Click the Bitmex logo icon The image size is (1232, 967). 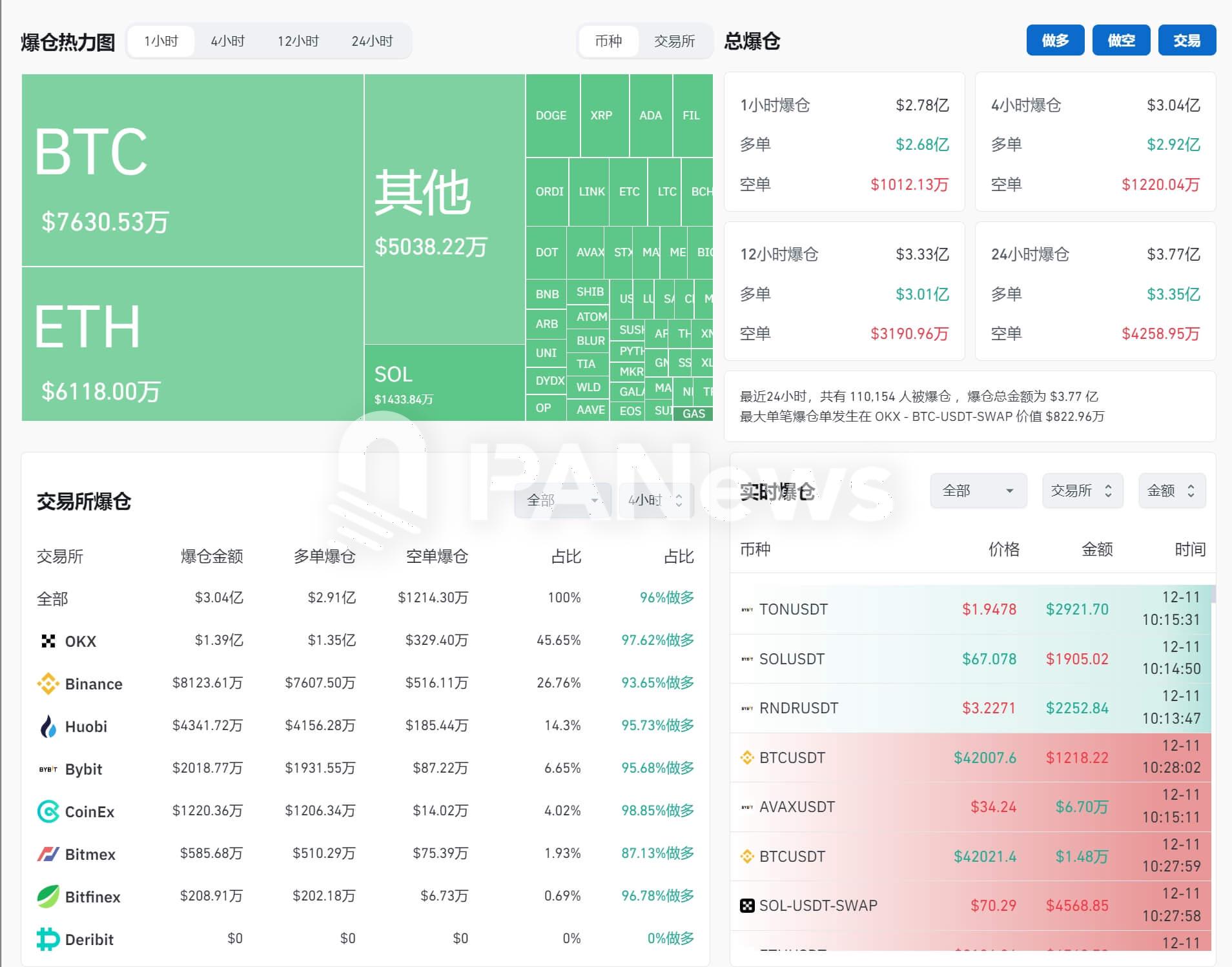coord(48,854)
